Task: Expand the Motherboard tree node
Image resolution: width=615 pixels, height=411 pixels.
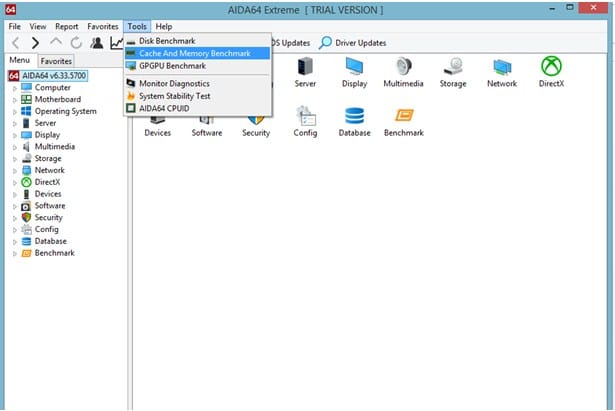Action: click(15, 100)
